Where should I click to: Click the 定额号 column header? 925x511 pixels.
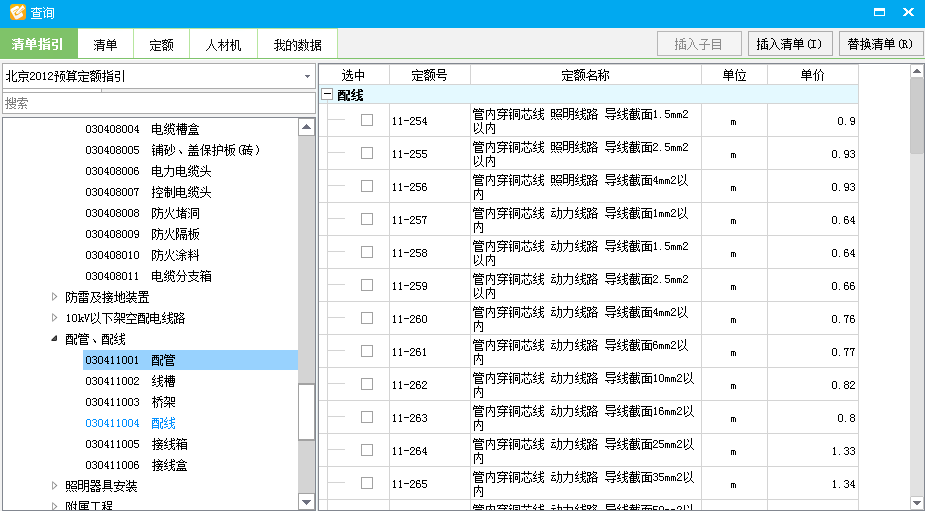pos(429,75)
